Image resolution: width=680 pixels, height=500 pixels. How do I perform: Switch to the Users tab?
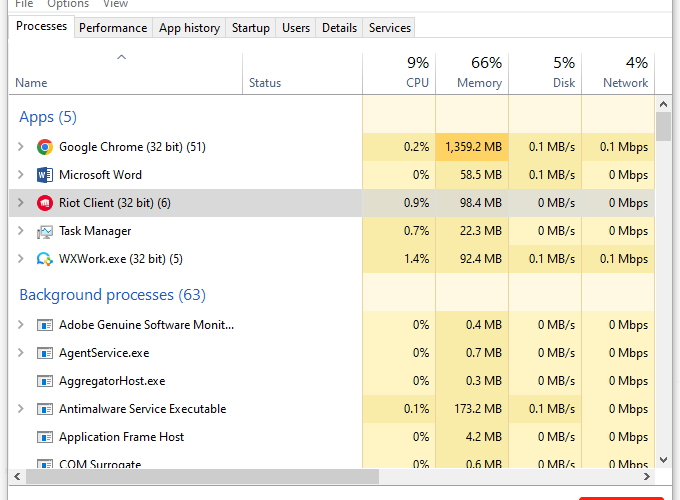point(296,28)
